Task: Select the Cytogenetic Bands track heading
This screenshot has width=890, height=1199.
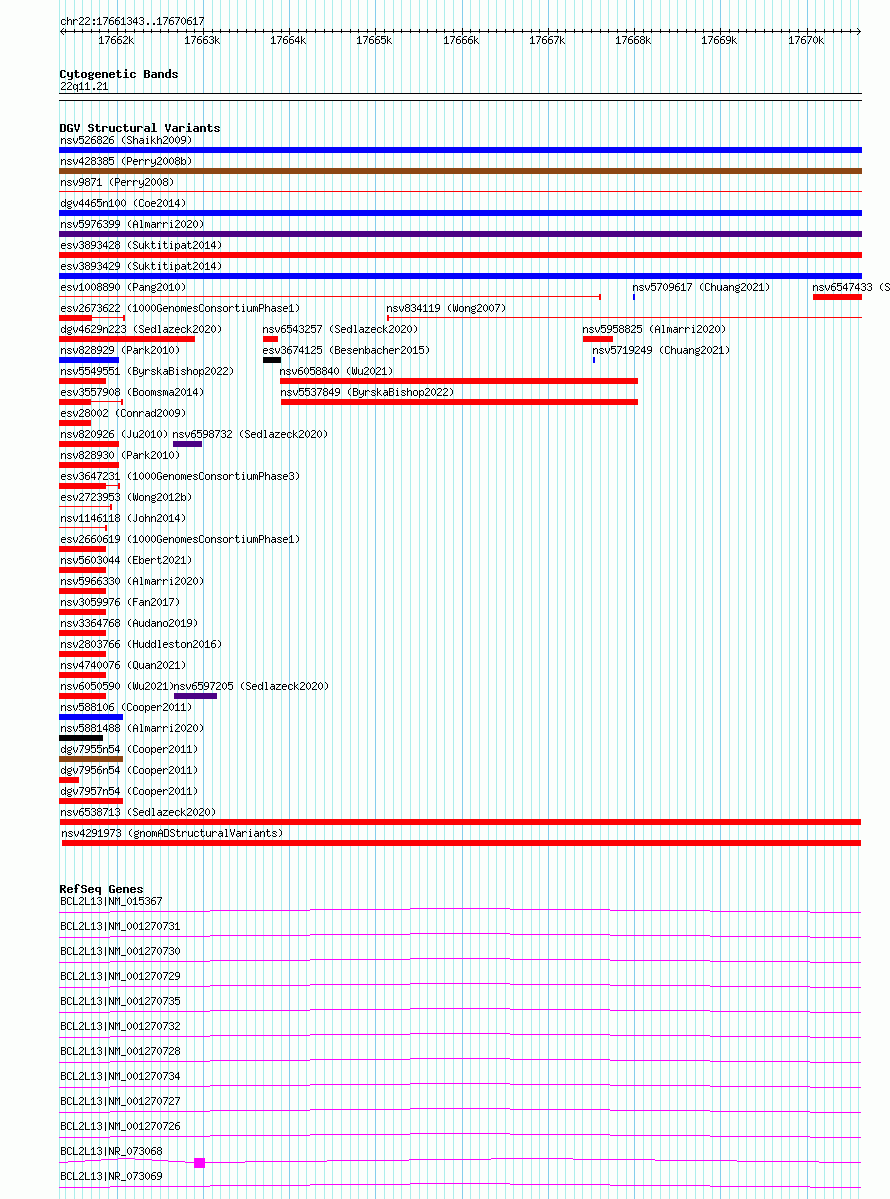Action: pyautogui.click(x=119, y=74)
